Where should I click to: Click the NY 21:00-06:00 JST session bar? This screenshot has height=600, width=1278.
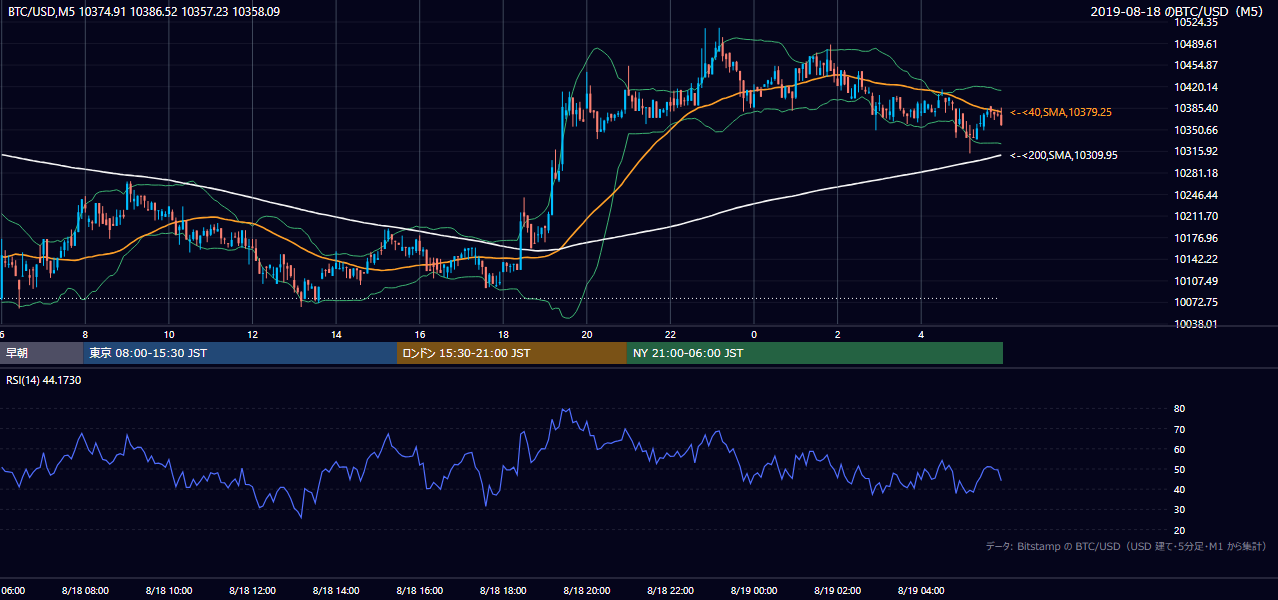[x=815, y=353]
